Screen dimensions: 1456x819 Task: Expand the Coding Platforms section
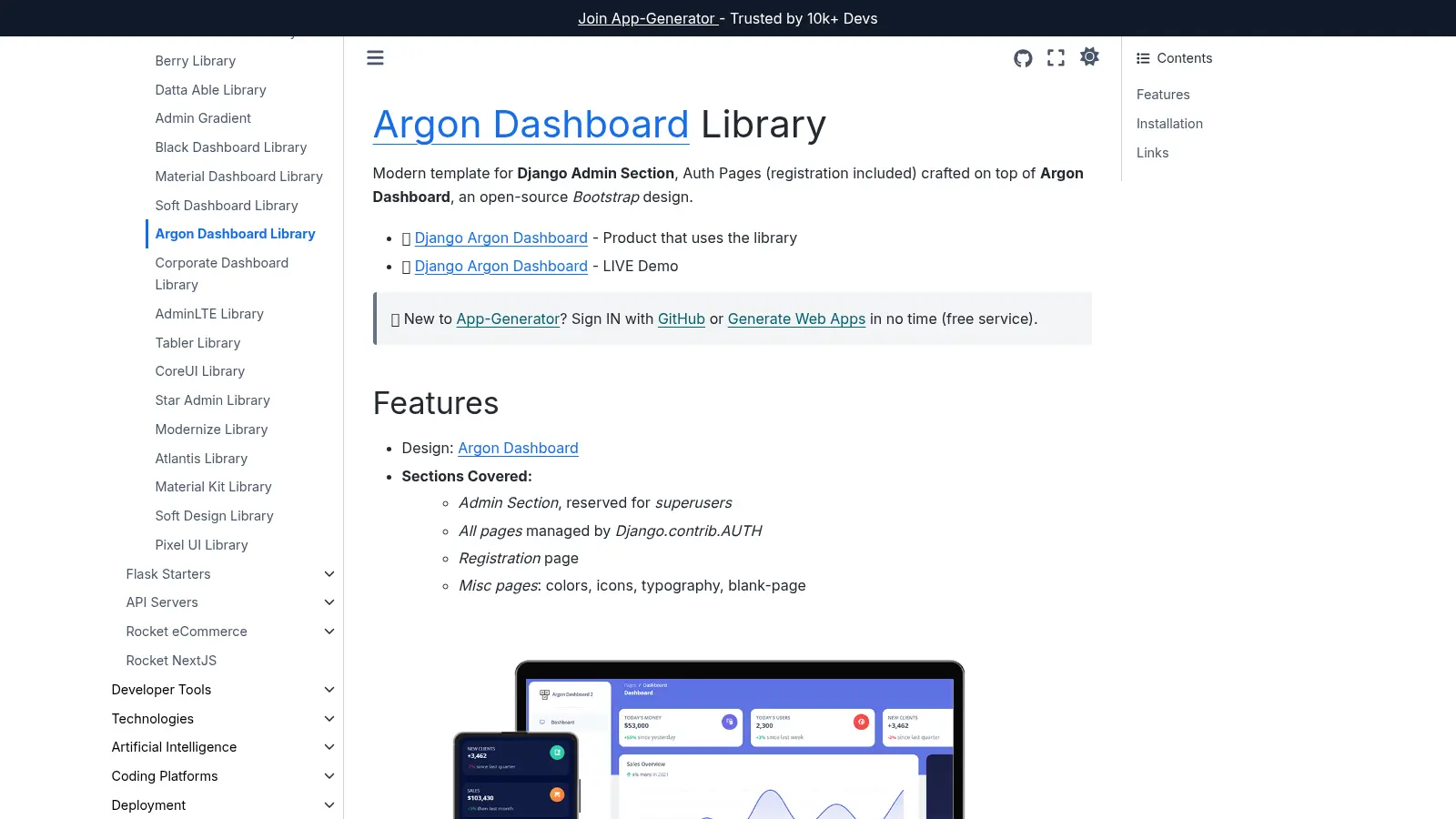click(x=329, y=776)
